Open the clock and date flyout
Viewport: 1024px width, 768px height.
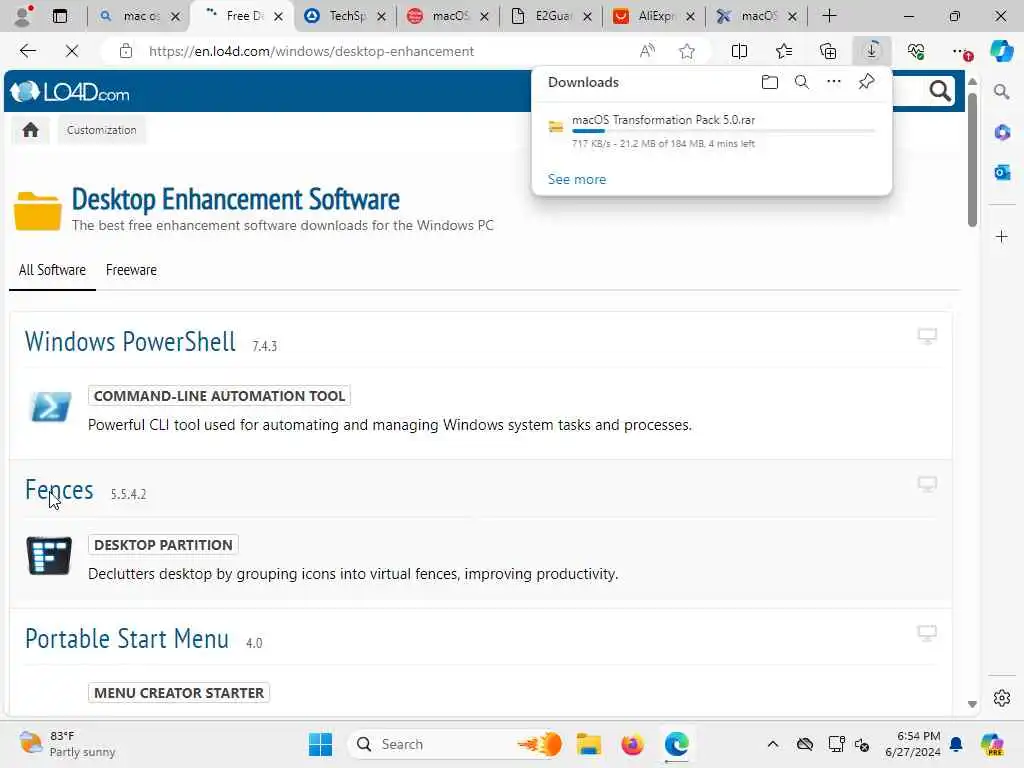click(912, 744)
